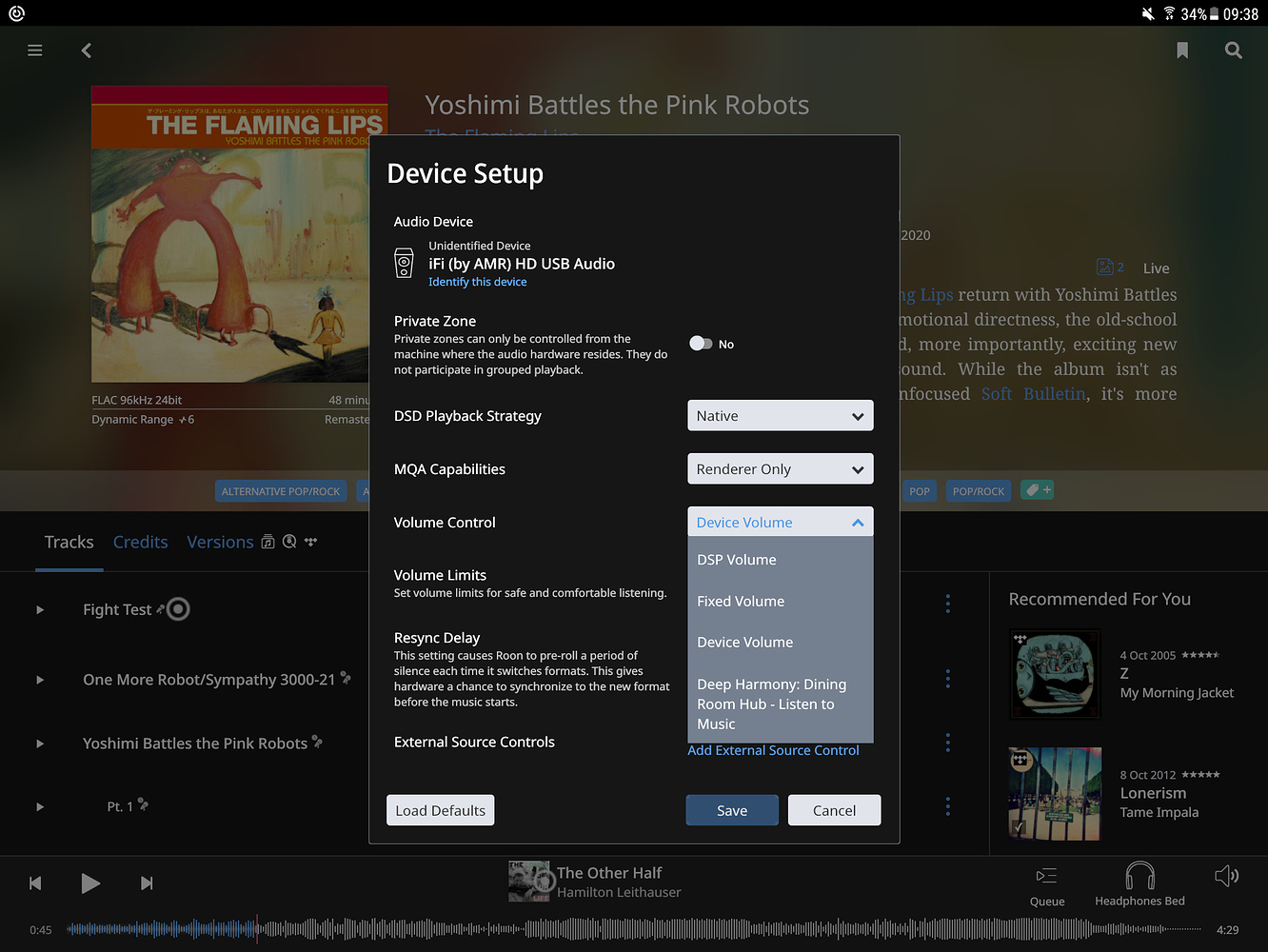Expand the DSD Playback Strategy dropdown
This screenshot has width=1268, height=952.
pos(780,416)
